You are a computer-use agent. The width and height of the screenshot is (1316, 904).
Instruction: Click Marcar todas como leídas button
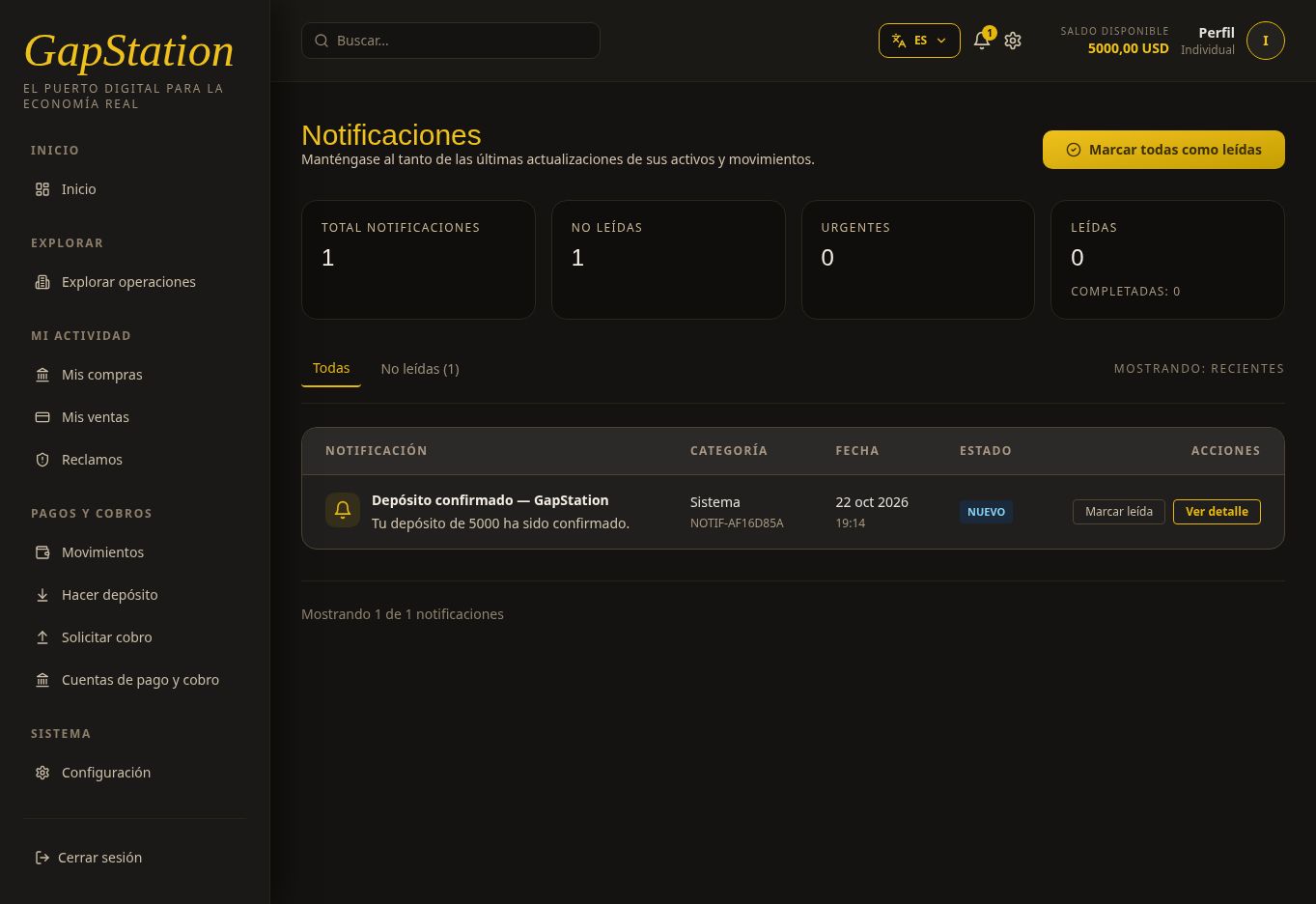coord(1163,150)
